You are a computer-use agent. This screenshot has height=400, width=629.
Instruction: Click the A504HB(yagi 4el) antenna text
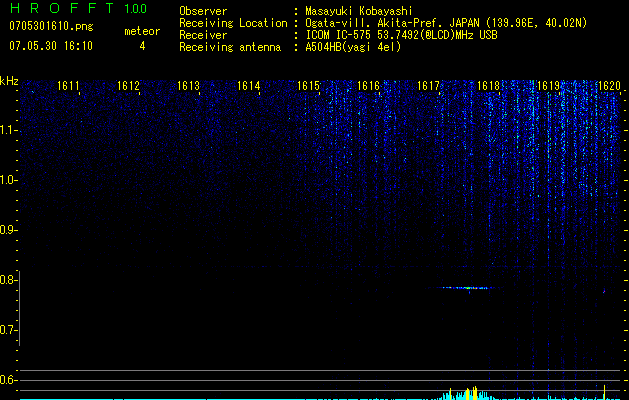pos(353,47)
